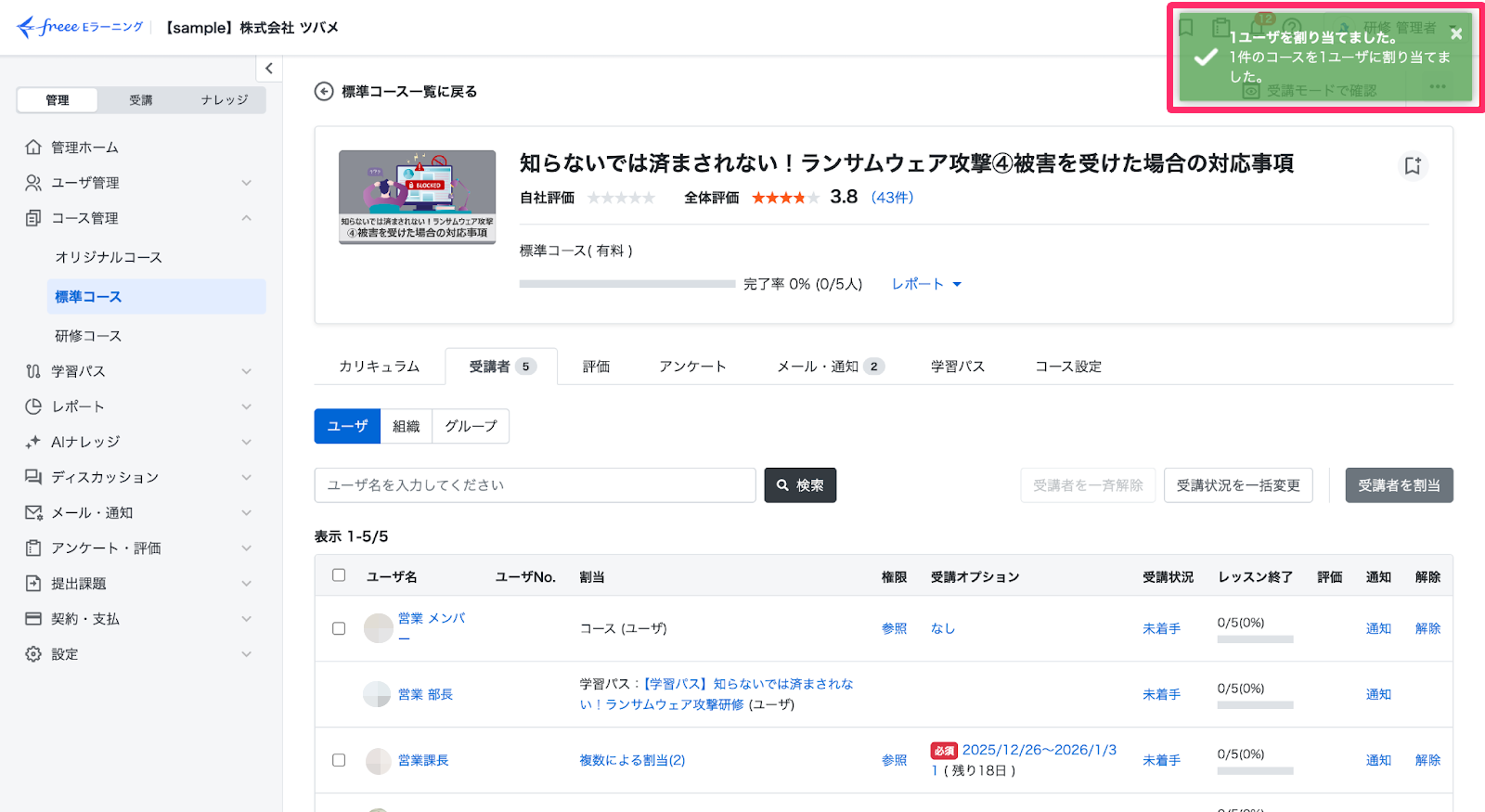Click the freee e-learning logo
This screenshot has width=1485, height=812.
click(x=80, y=27)
